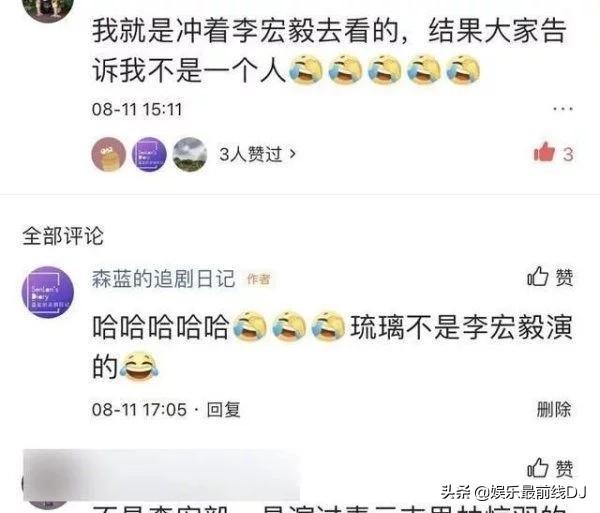This screenshot has width=600, height=513.
Task: Open the three-dot more options menu
Action: (563, 109)
